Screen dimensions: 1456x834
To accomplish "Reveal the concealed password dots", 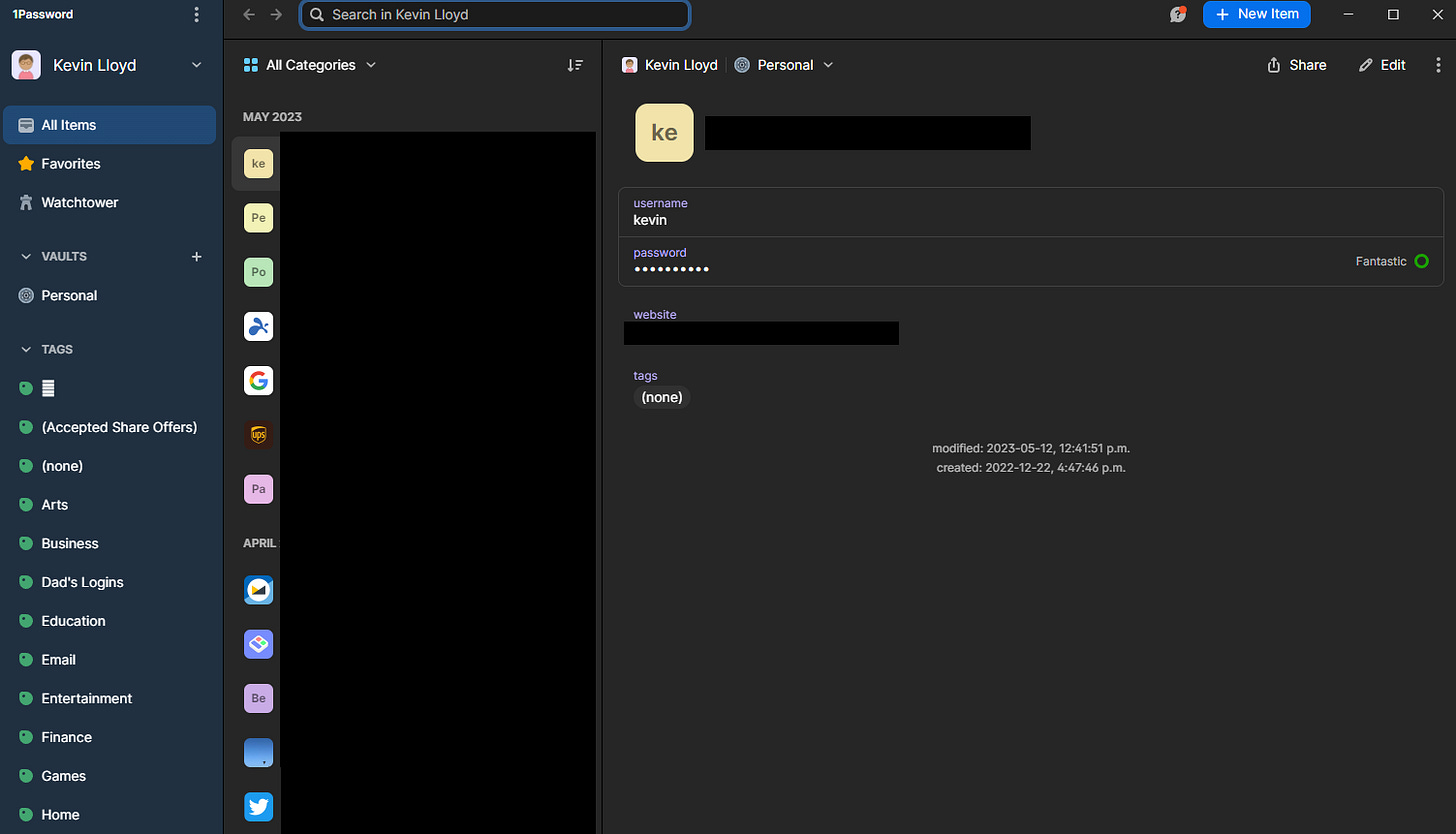I will pyautogui.click(x=671, y=269).
